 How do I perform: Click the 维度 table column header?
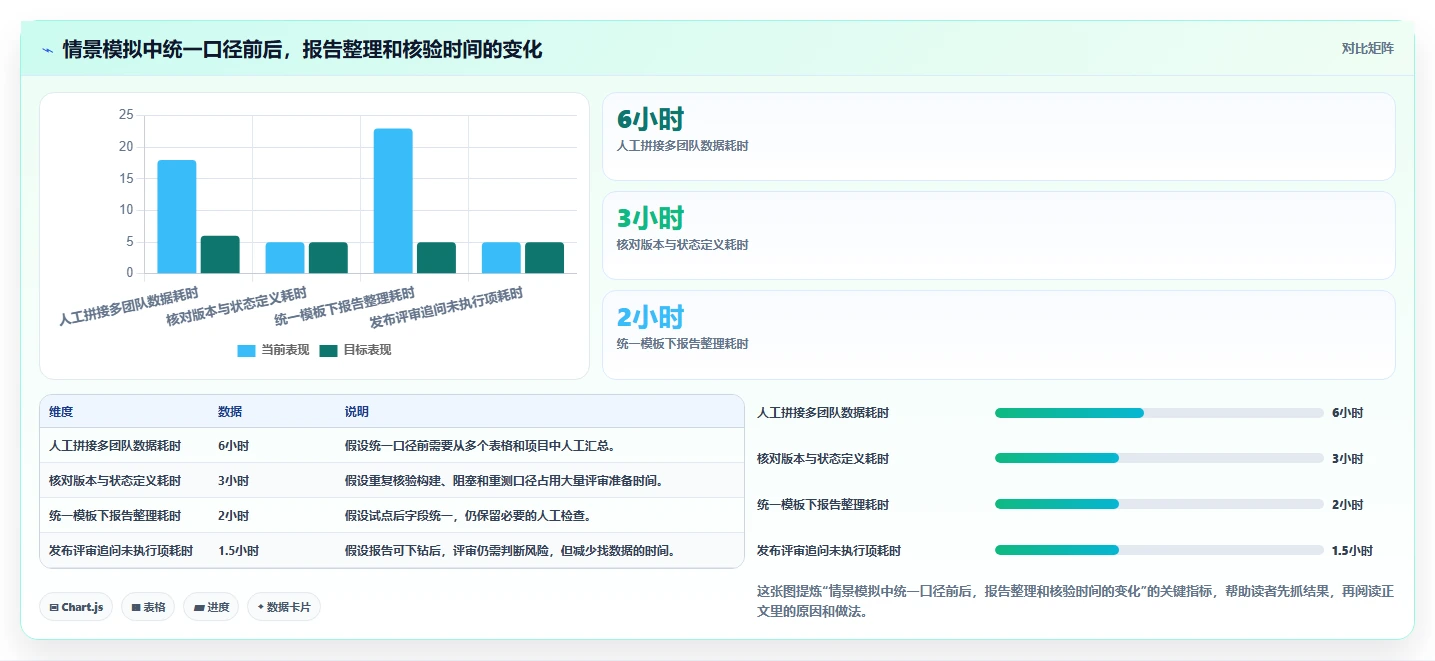point(61,412)
